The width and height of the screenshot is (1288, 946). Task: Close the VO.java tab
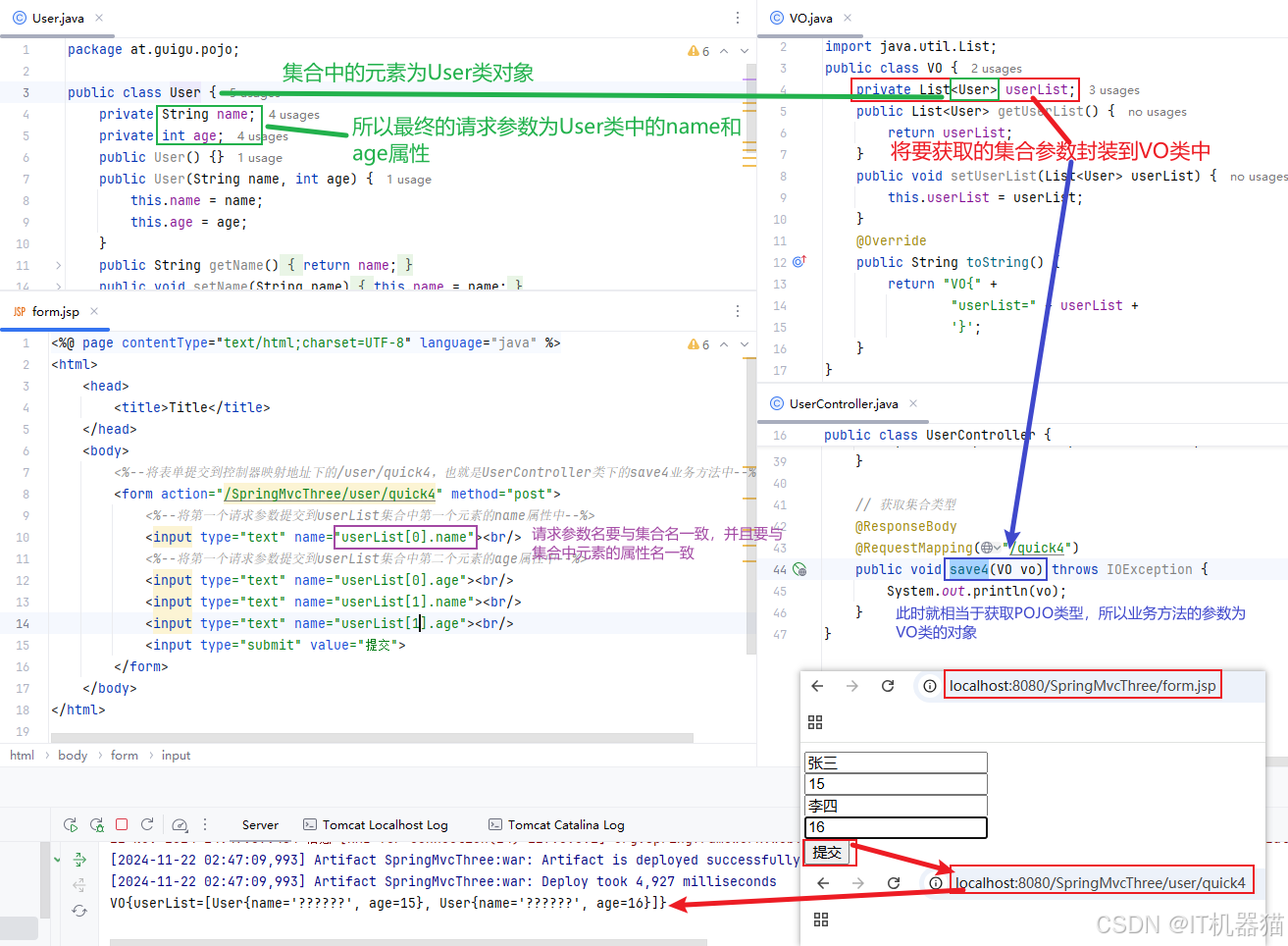pos(848,18)
